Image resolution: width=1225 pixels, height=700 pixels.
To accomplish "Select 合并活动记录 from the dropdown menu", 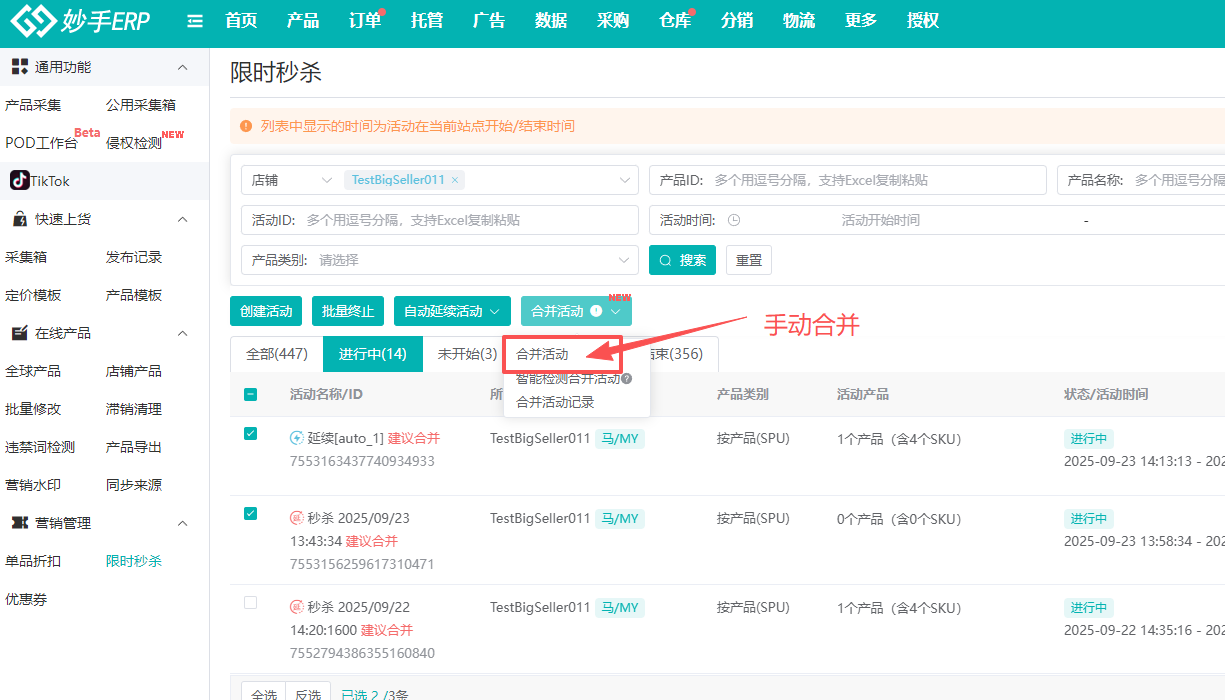I will pos(555,402).
